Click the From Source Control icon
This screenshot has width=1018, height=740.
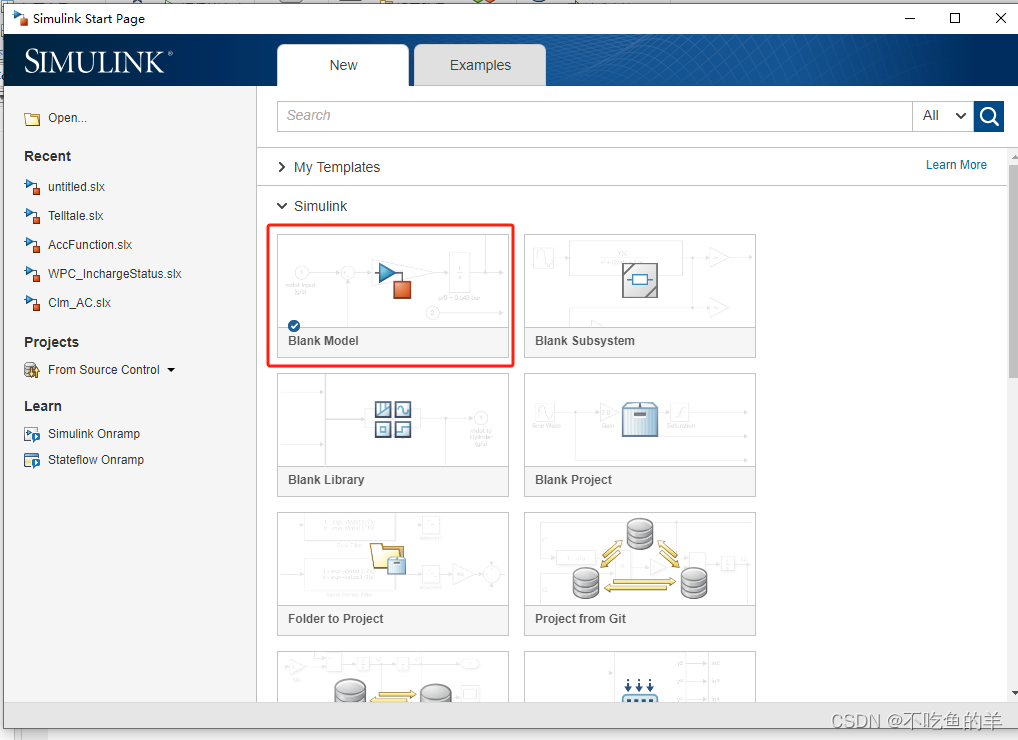click(x=32, y=370)
